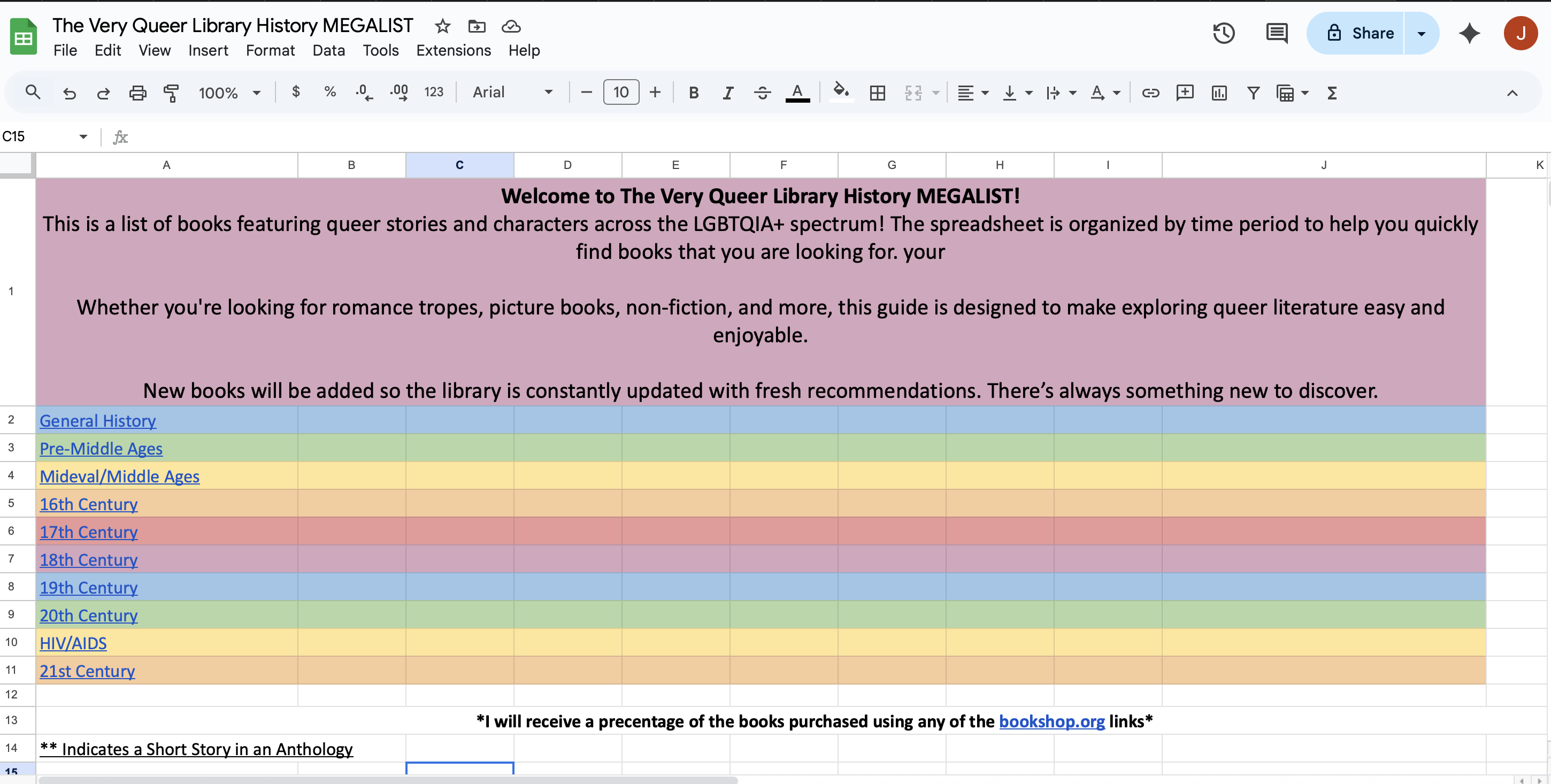Open the borders tool

coord(877,93)
